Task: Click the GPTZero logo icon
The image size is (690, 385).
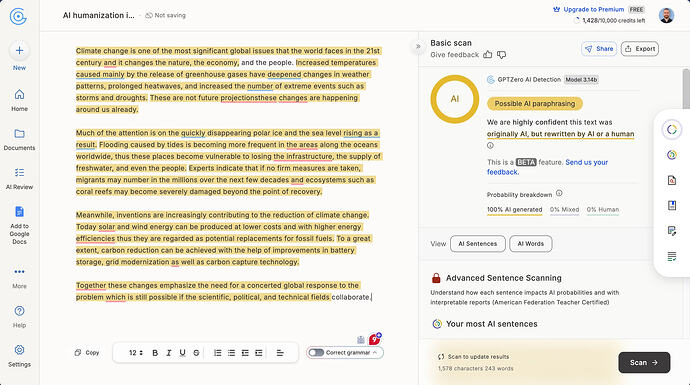Action: click(18, 17)
